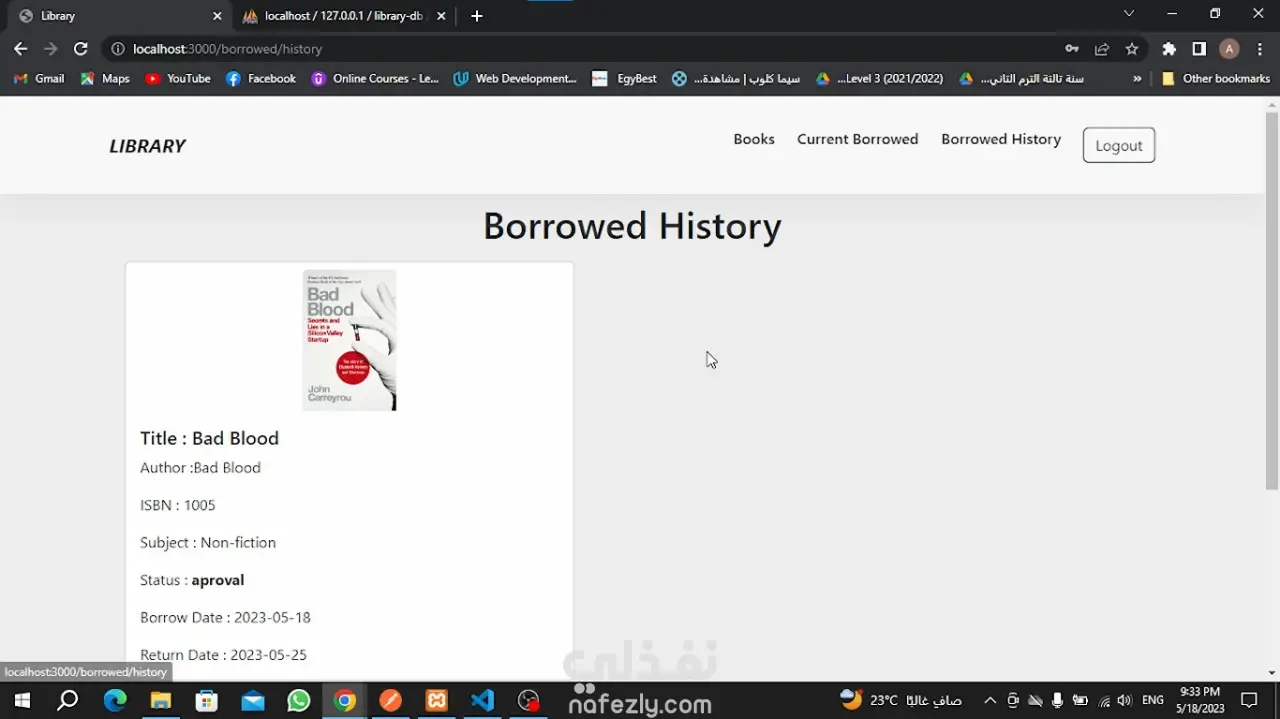Image resolution: width=1280 pixels, height=719 pixels.
Task: Launch OBS Studio from the taskbar
Action: (x=528, y=700)
